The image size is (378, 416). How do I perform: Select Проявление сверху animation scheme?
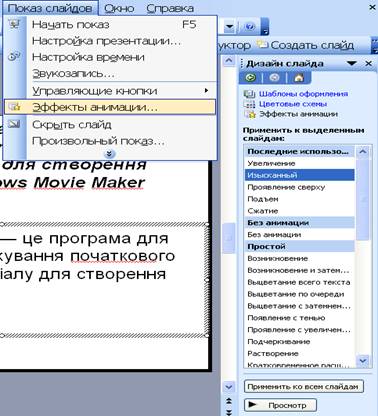point(300,187)
